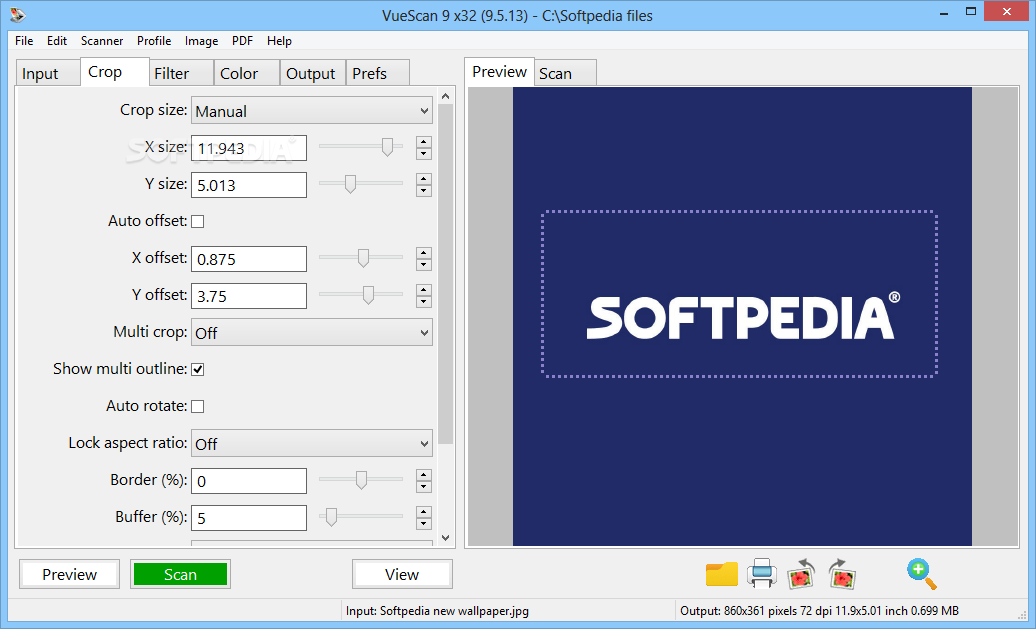
Task: Switch to the Scan view tab
Action: 565,73
